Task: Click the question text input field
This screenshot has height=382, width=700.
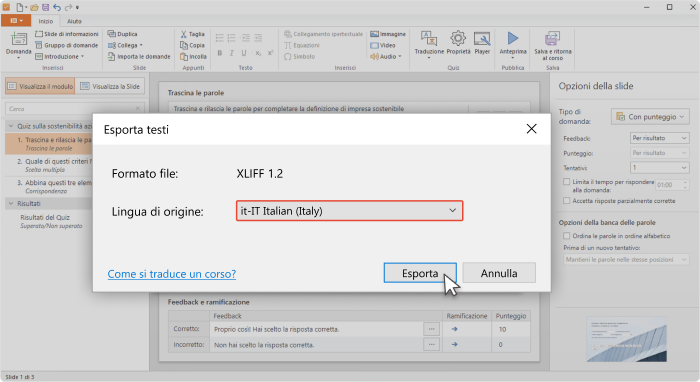Action: 319,108
